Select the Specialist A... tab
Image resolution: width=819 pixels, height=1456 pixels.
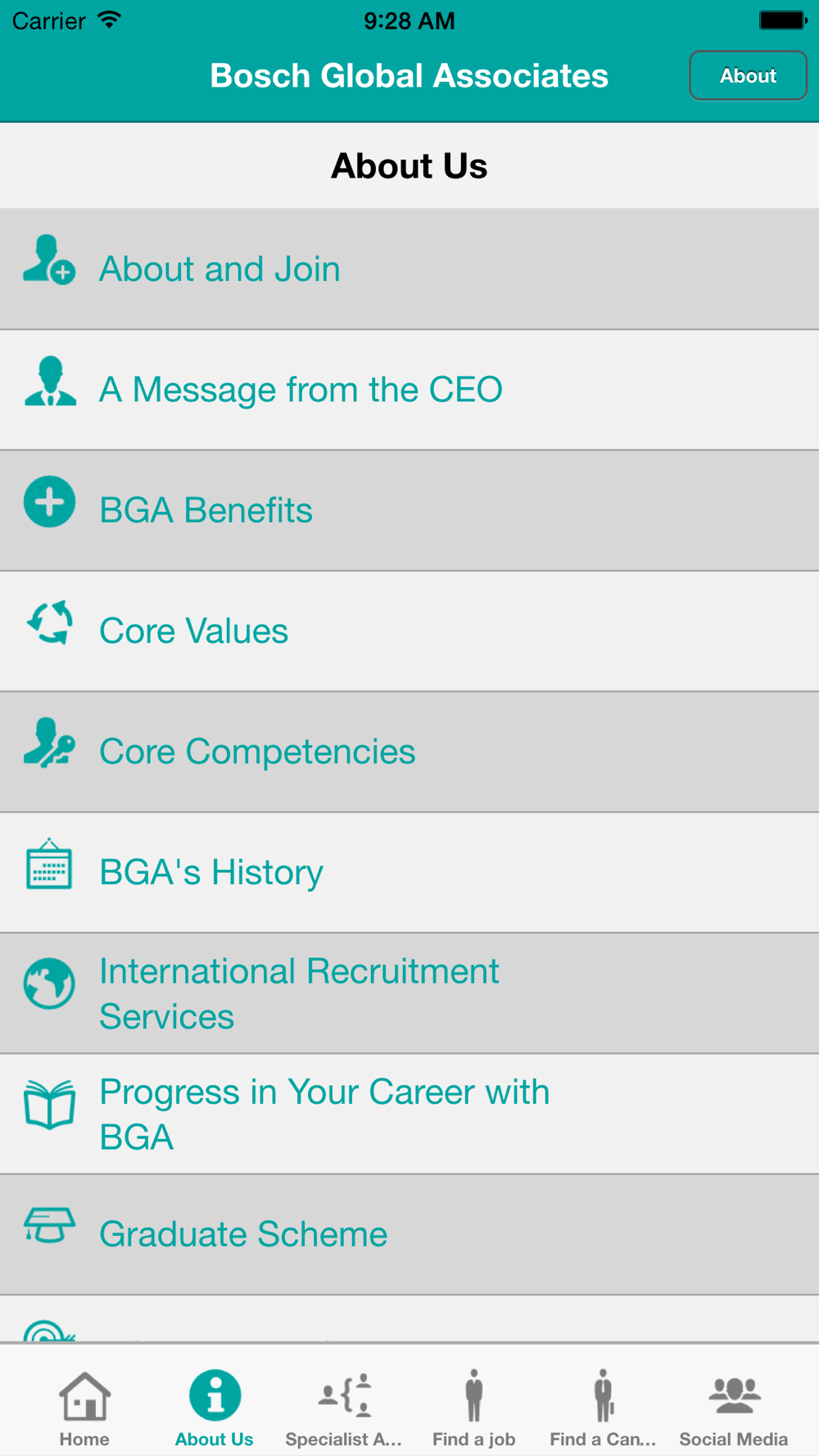[x=344, y=1409]
